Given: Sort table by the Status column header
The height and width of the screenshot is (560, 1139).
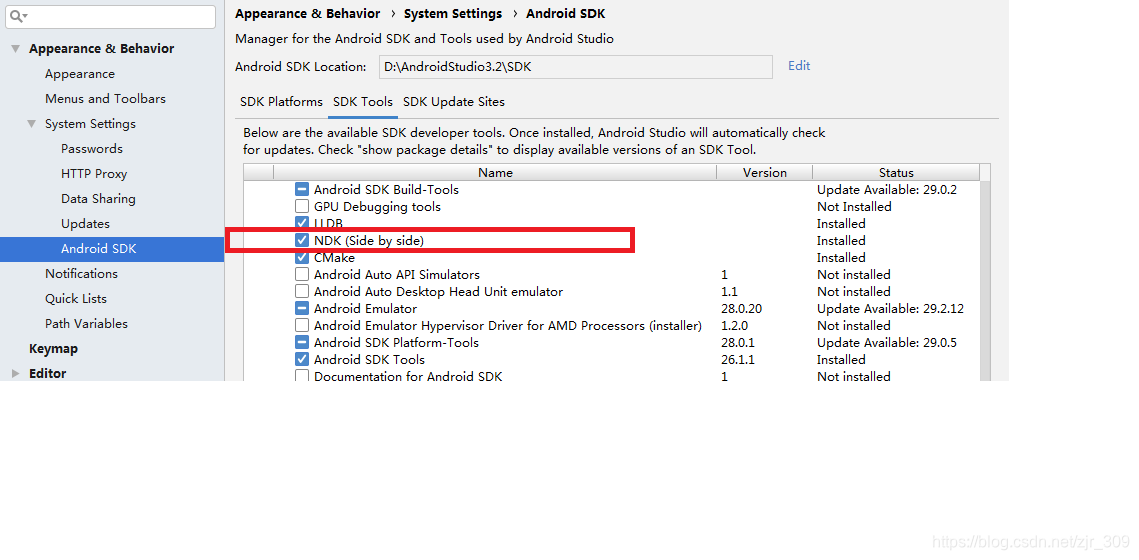Looking at the screenshot, I should coord(896,173).
